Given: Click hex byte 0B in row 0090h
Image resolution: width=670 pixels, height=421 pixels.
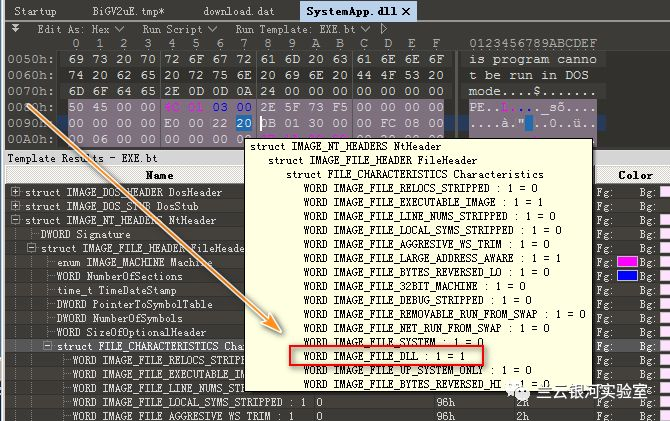Looking at the screenshot, I should point(268,123).
